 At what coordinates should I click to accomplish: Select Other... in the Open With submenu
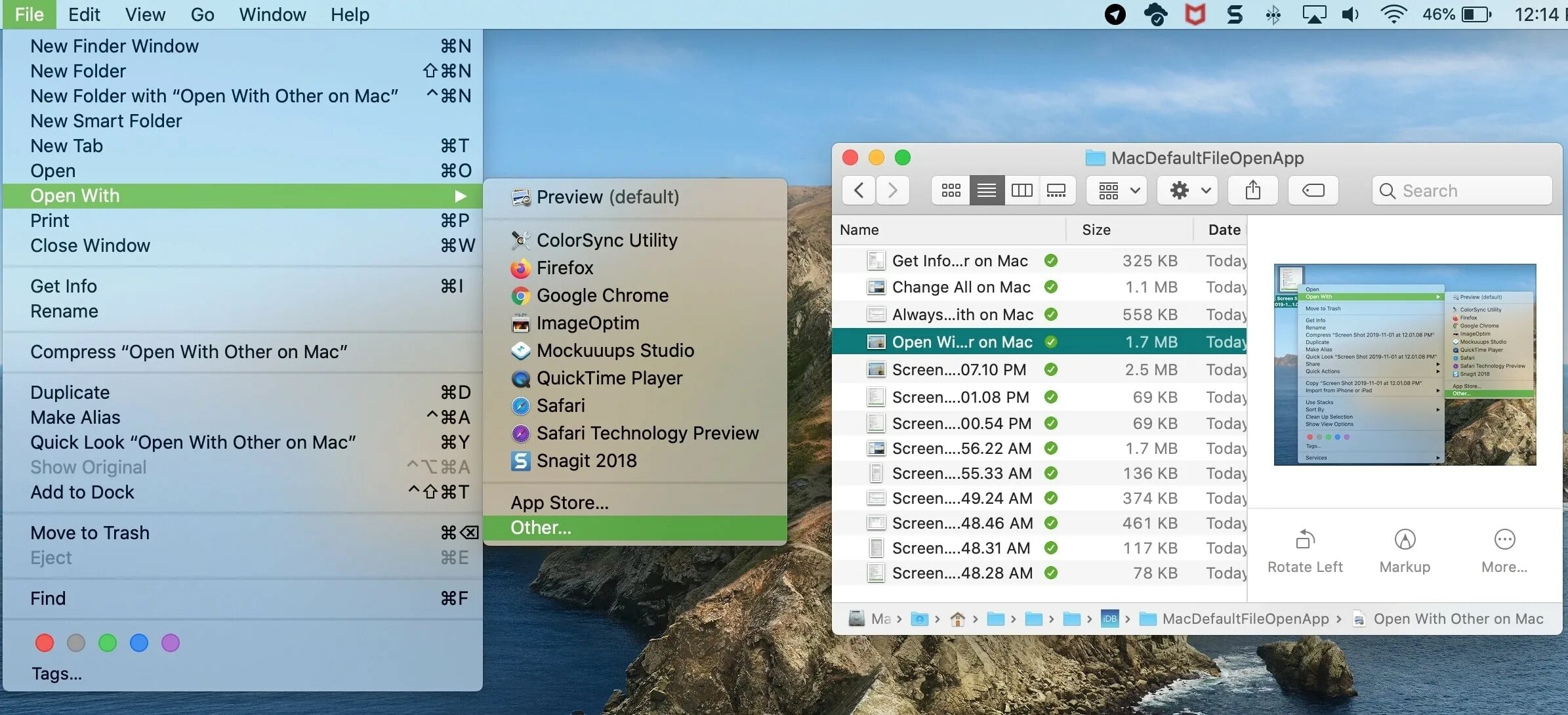pyautogui.click(x=635, y=528)
